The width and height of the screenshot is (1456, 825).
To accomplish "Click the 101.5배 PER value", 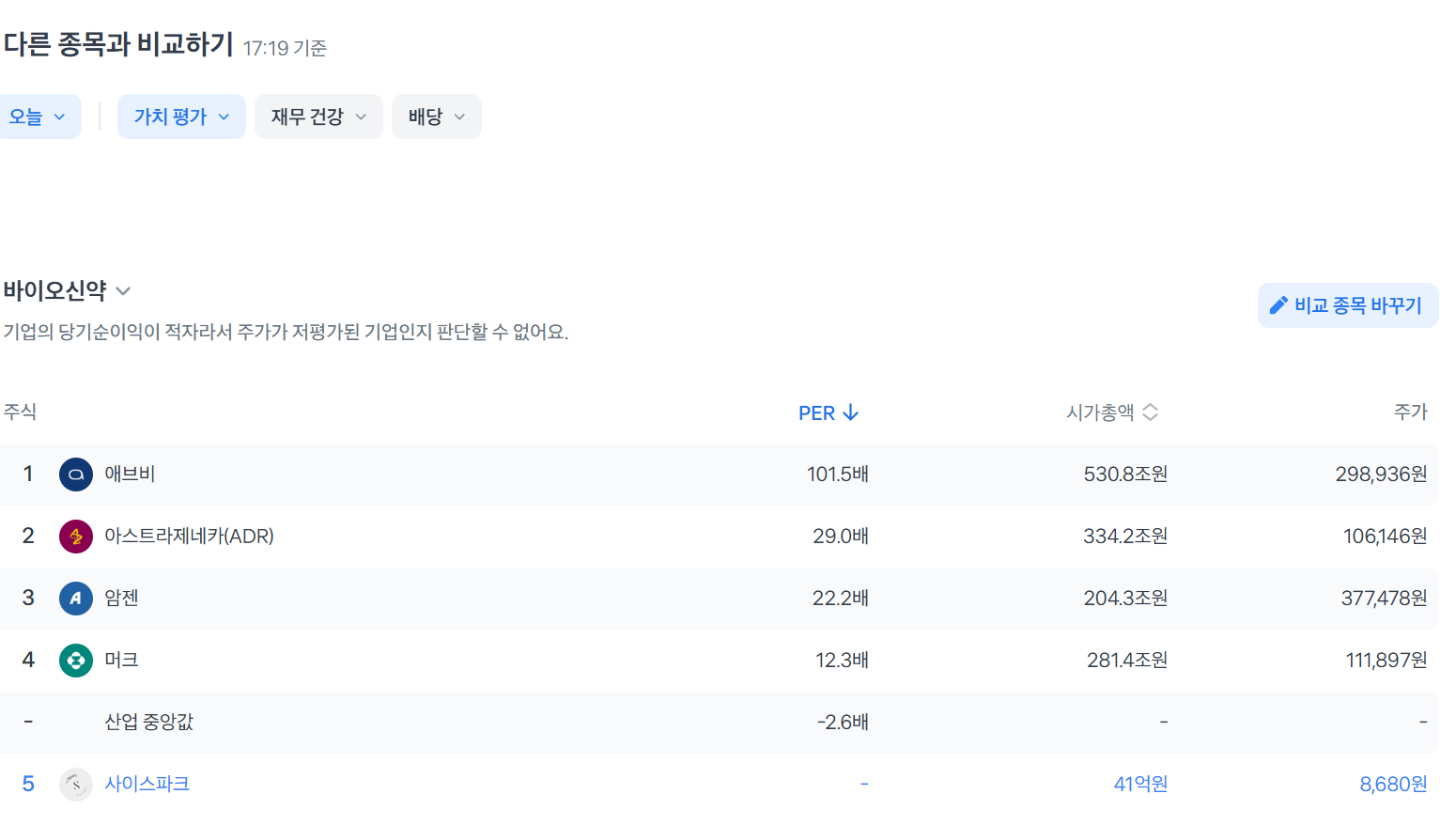I will (838, 474).
